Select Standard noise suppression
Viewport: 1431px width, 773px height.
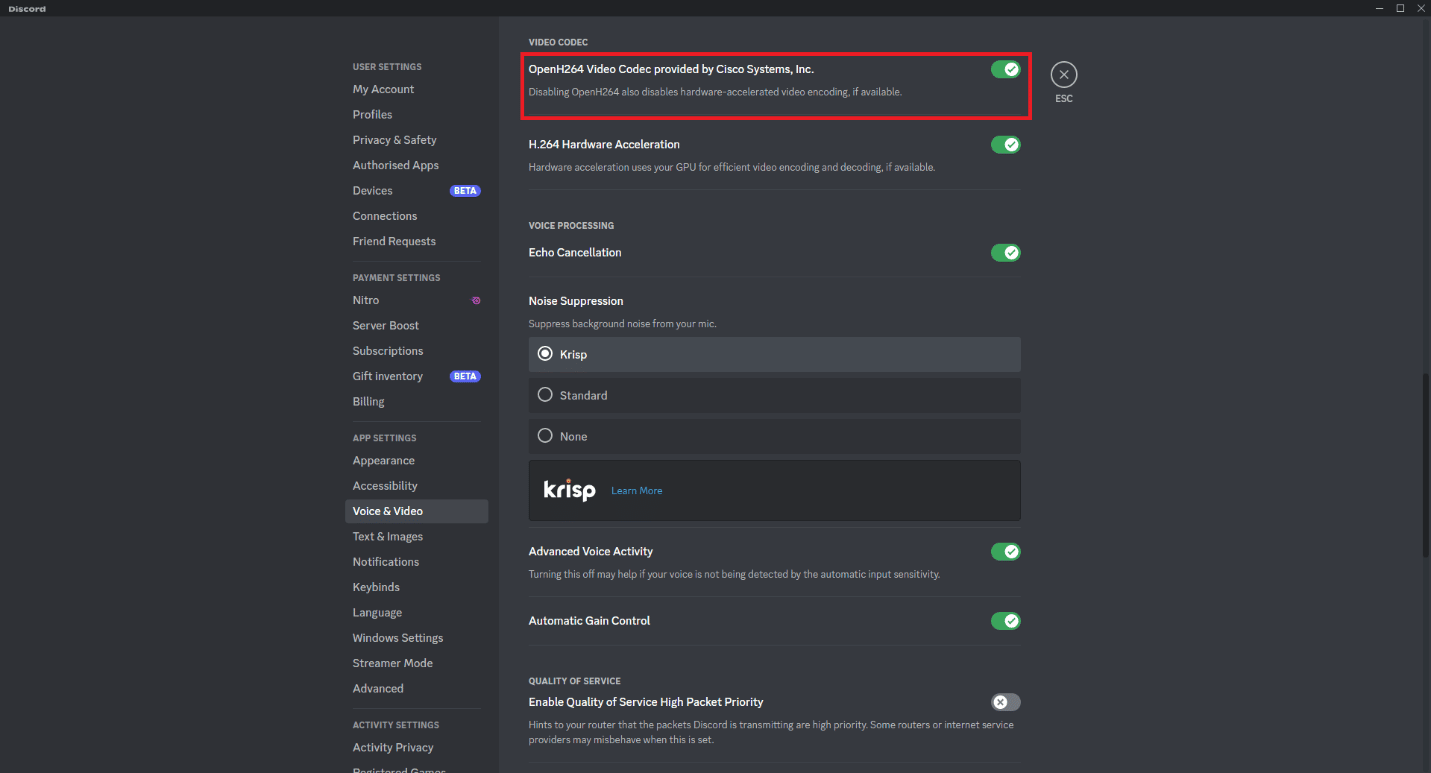[x=545, y=394]
